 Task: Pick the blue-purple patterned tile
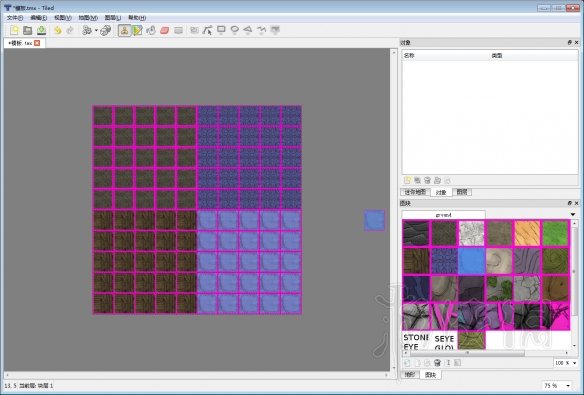[444, 261]
